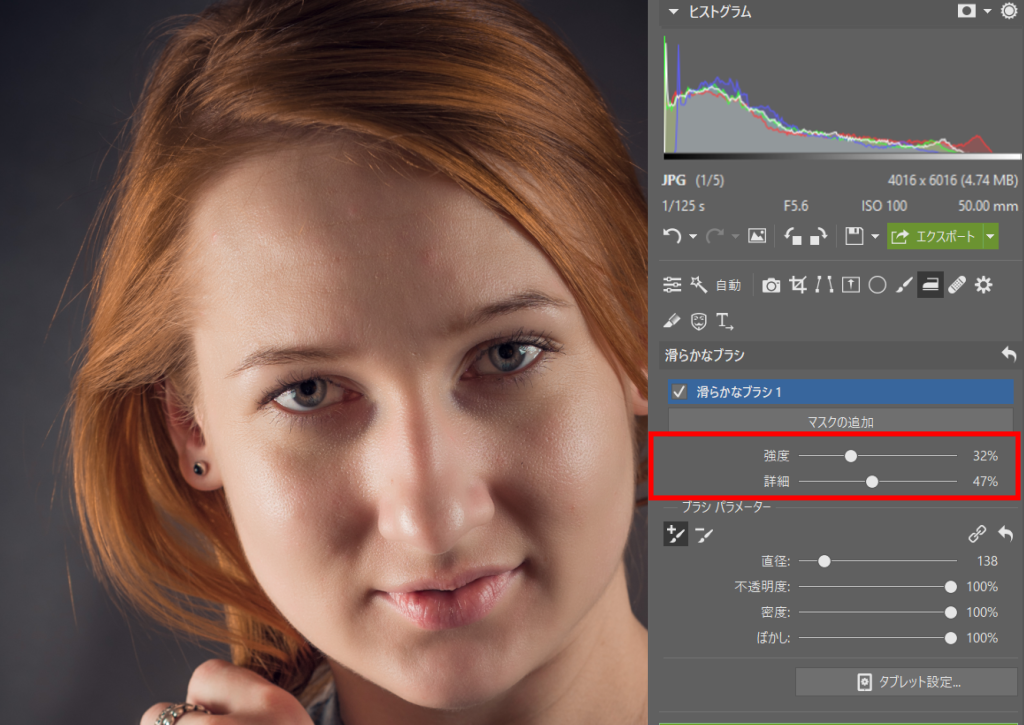Image resolution: width=1024 pixels, height=725 pixels.
Task: Click the 4016 x 6016 (4.74 MB) text
Action: click(953, 180)
